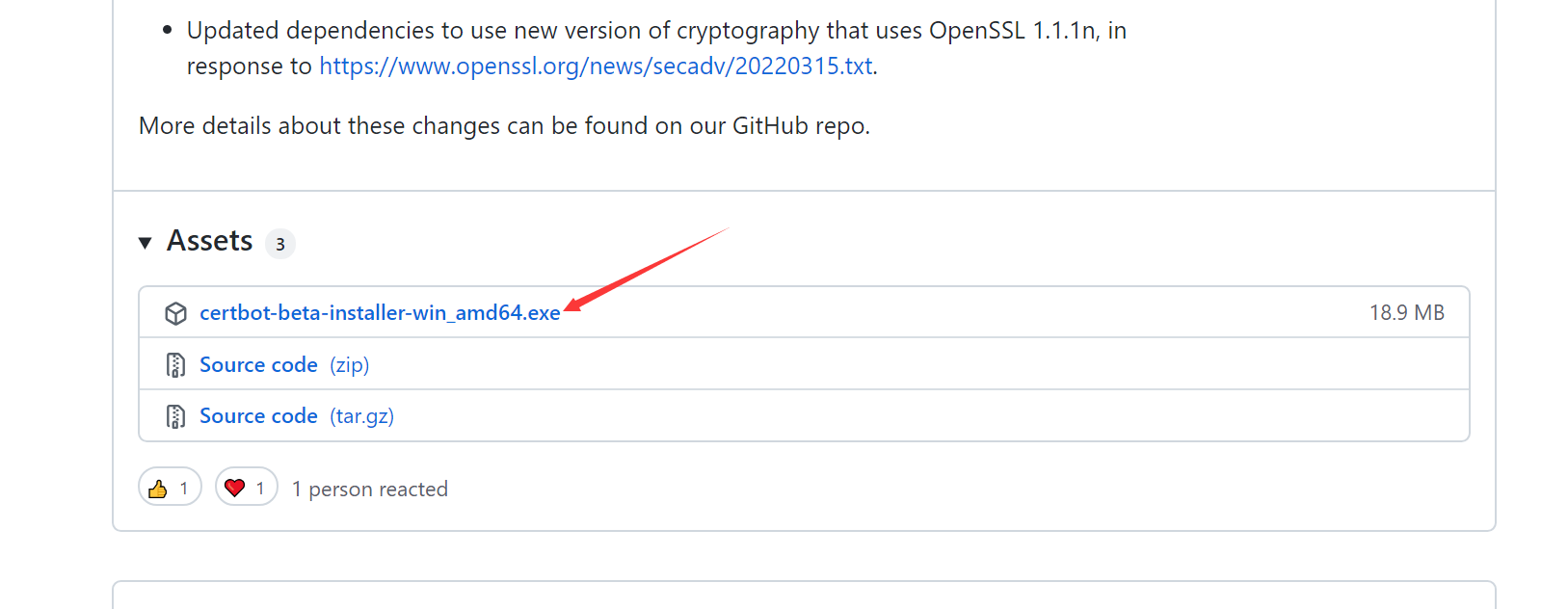Click the (tar.gz) format label

pos(362,416)
